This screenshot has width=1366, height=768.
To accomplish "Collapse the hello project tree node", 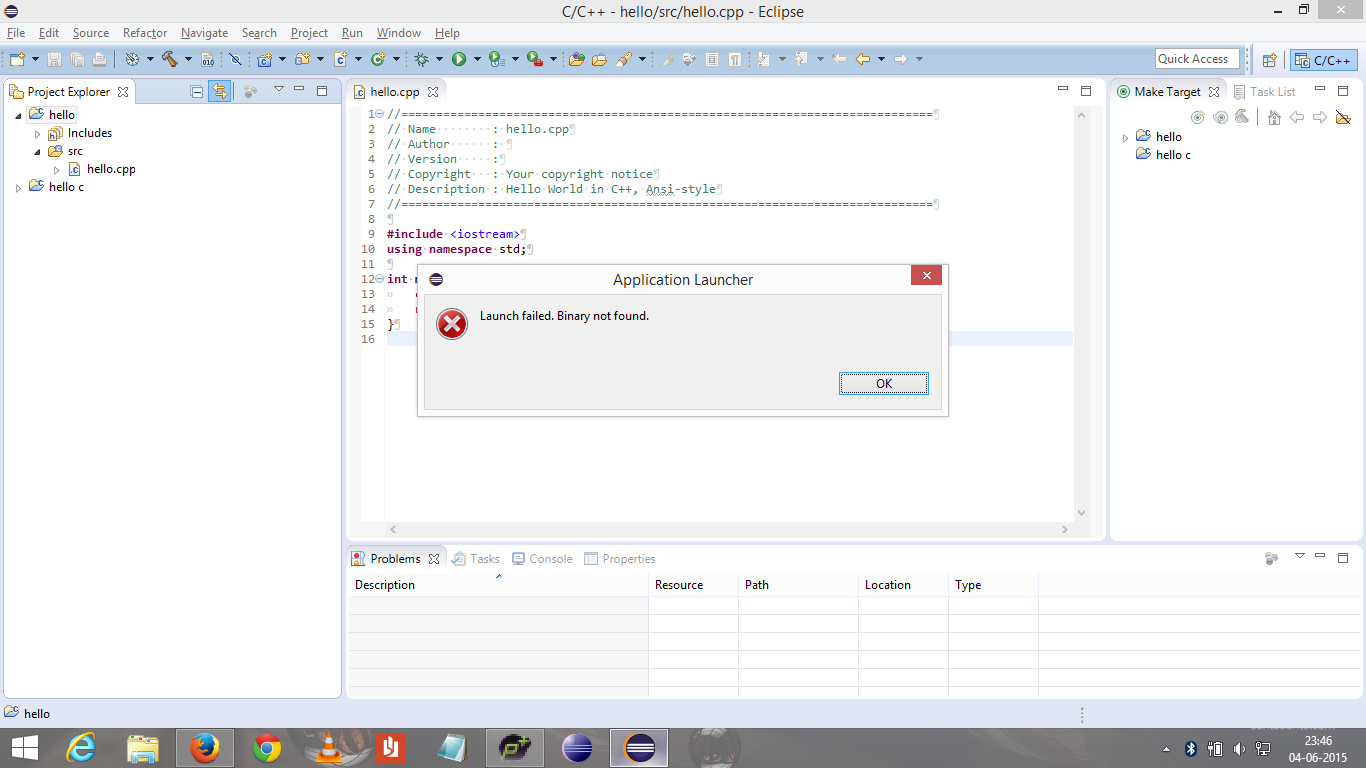I will (18, 115).
